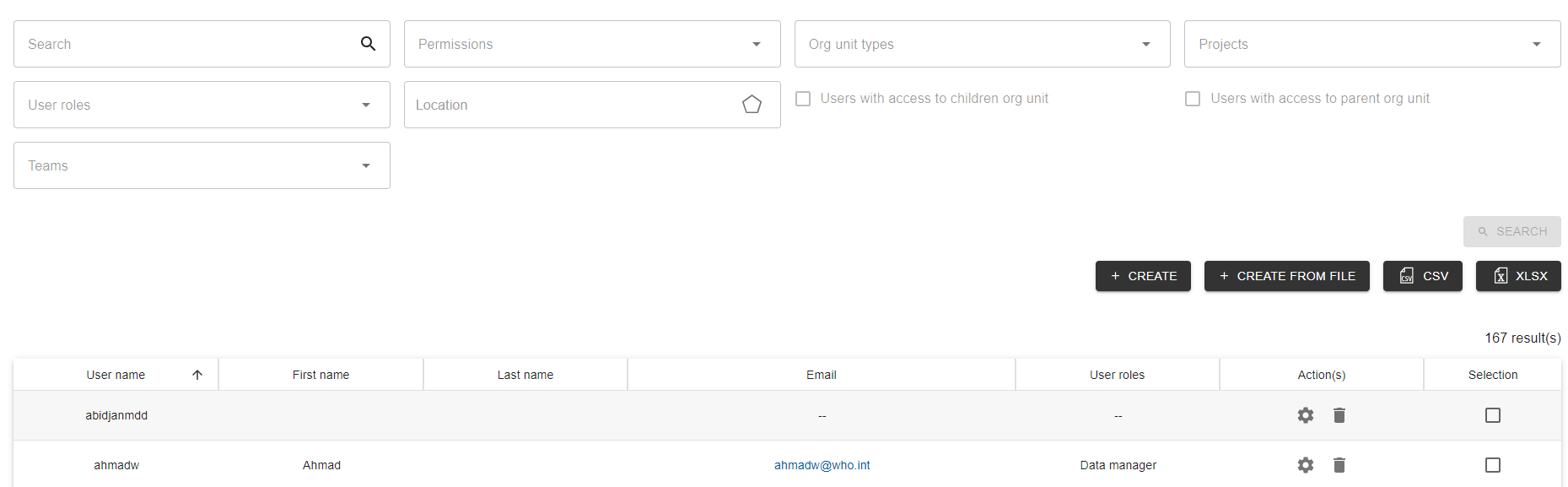1568x487 pixels.
Task: Export users with the XLSX button
Action: pos(1517,276)
